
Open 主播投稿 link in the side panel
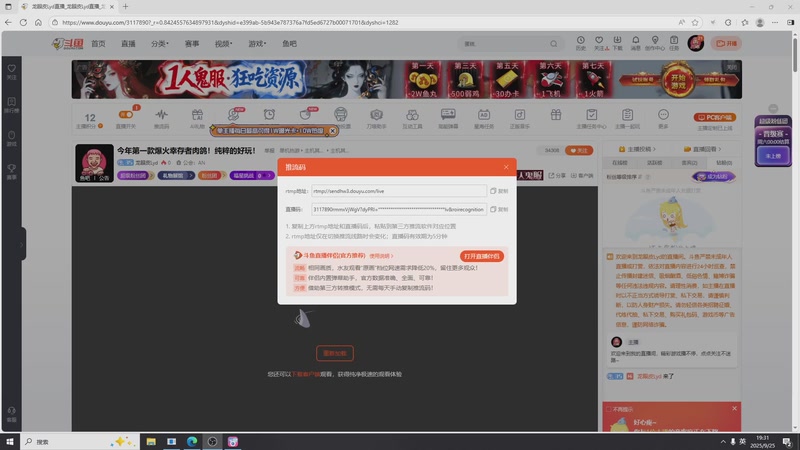[x=637, y=149]
